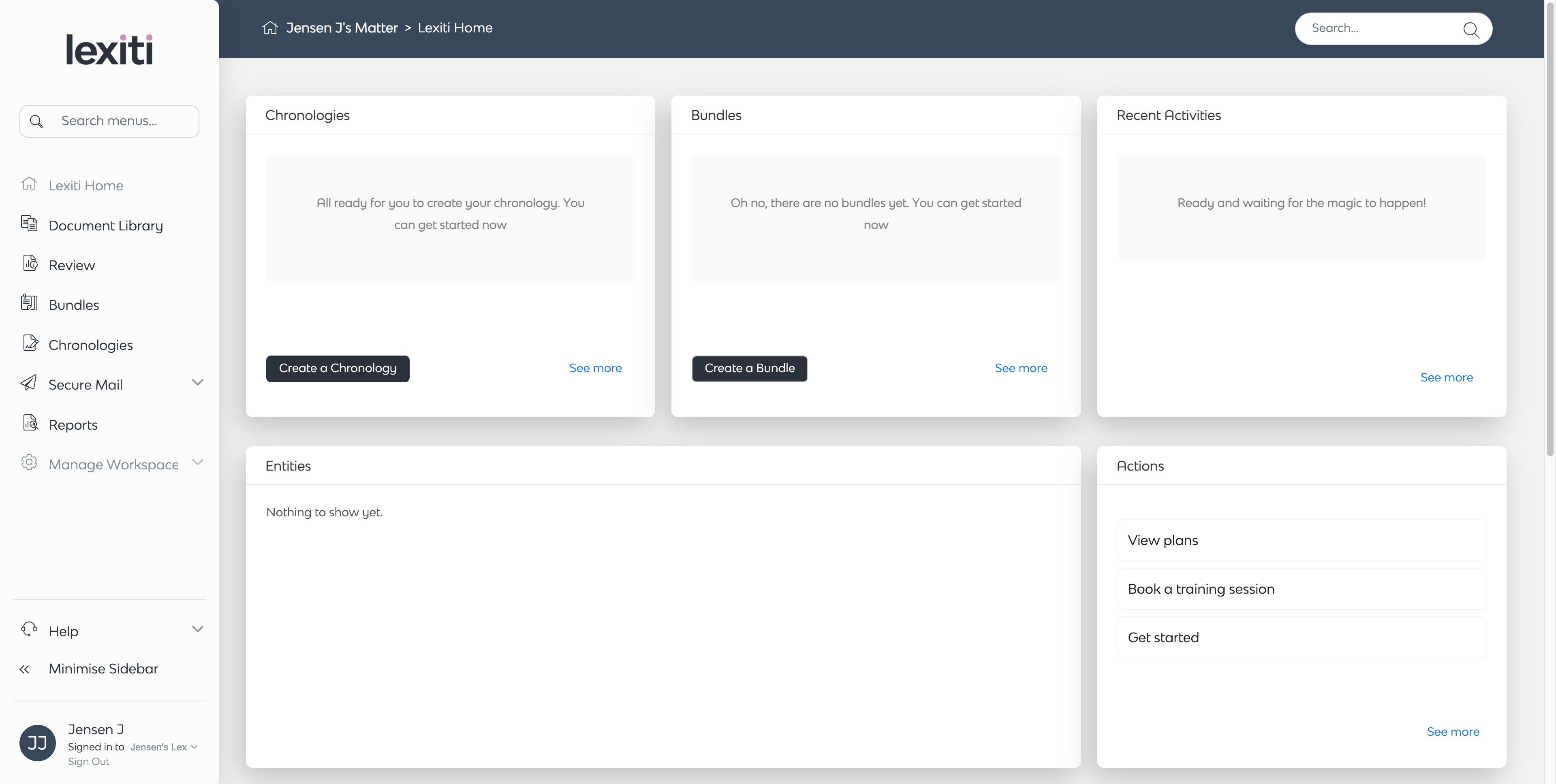Expand the Help menu chevron
Screen dimensions: 1556x784
tap(197, 629)
